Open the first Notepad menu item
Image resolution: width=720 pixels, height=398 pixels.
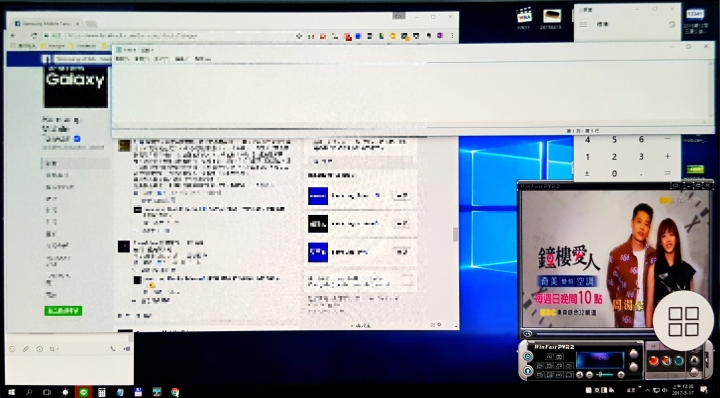(122, 59)
